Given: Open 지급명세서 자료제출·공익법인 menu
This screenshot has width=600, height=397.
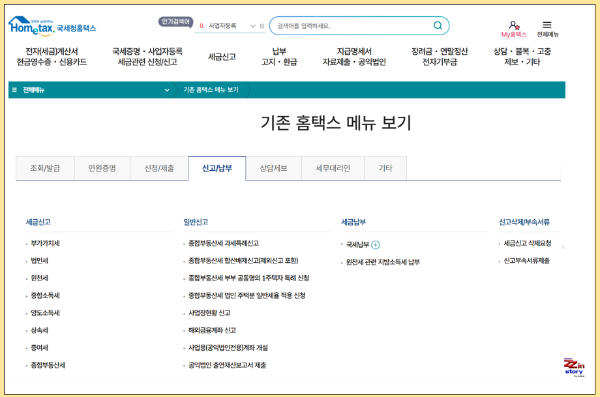Looking at the screenshot, I should (354, 57).
